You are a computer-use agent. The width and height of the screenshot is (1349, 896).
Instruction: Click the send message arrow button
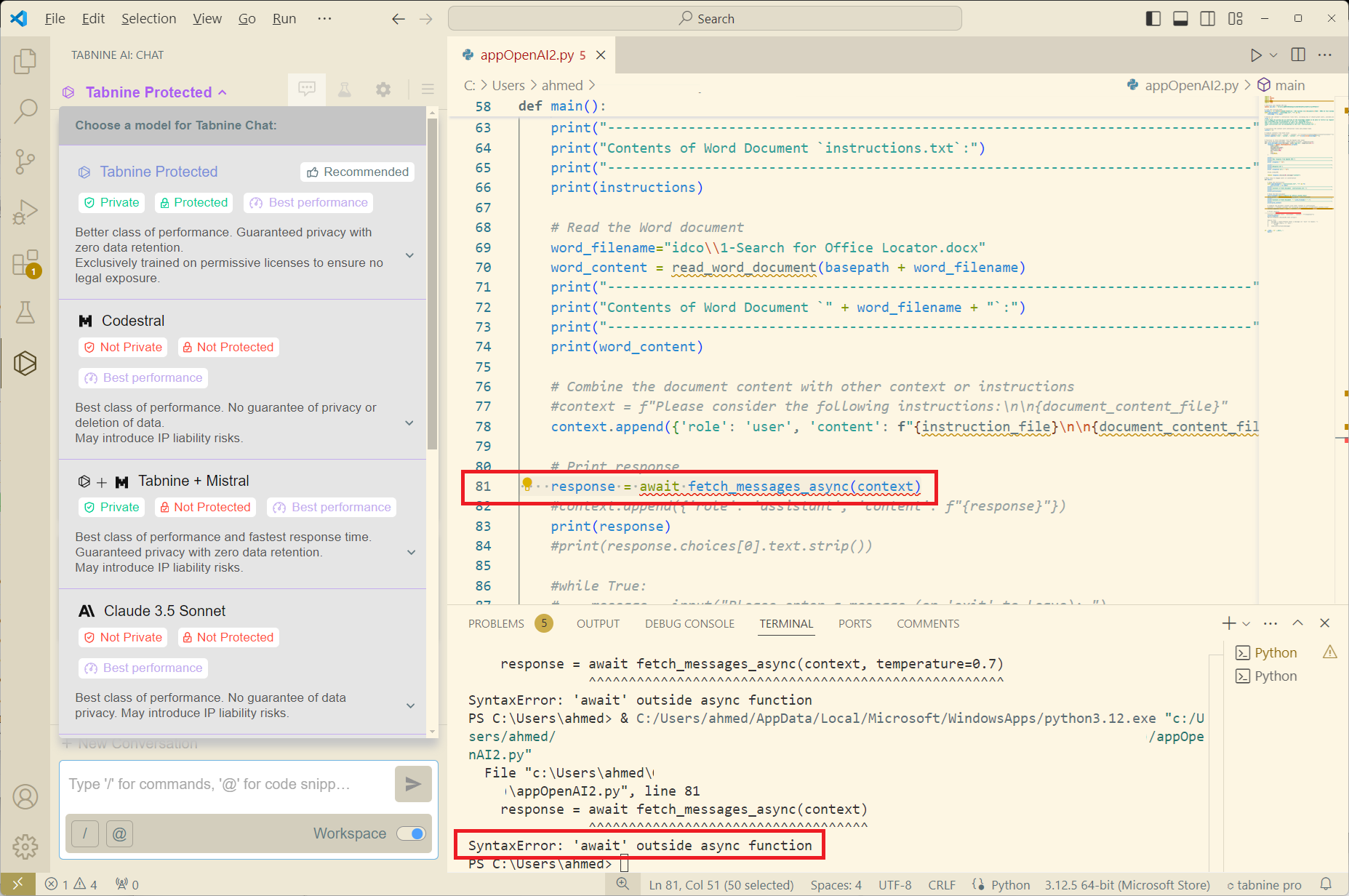pos(413,784)
